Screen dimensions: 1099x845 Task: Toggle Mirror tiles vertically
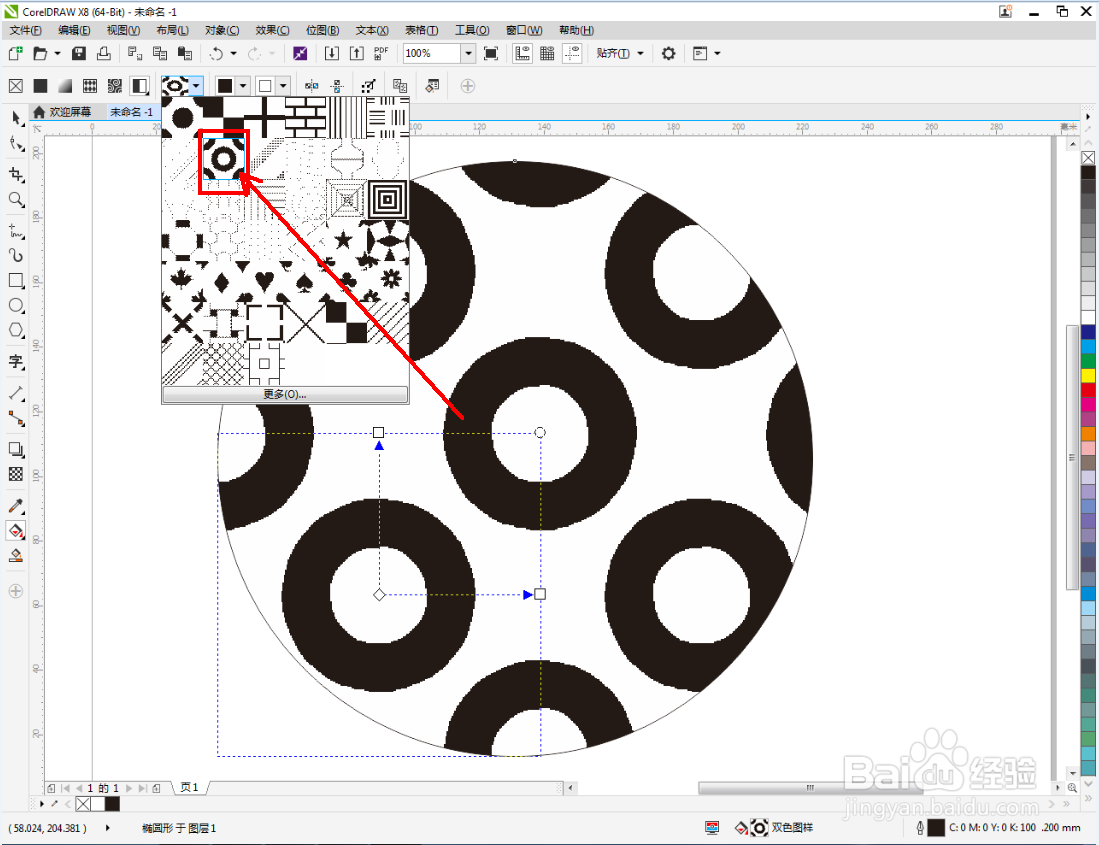pyautogui.click(x=337, y=85)
